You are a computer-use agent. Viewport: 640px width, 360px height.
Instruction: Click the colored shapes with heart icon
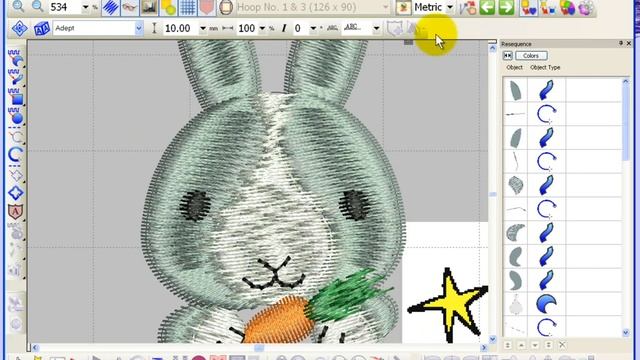tap(529, 7)
